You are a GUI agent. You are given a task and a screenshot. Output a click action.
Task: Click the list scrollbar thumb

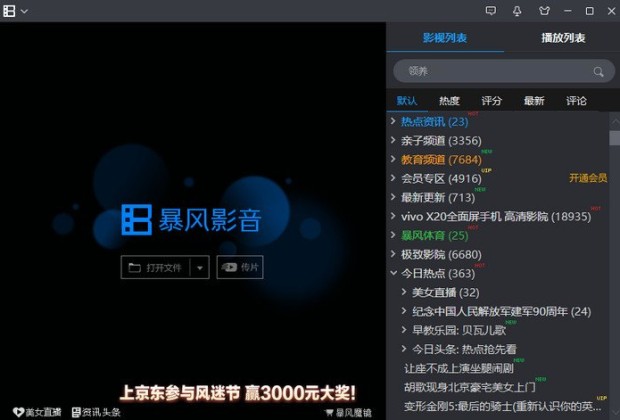[614, 138]
